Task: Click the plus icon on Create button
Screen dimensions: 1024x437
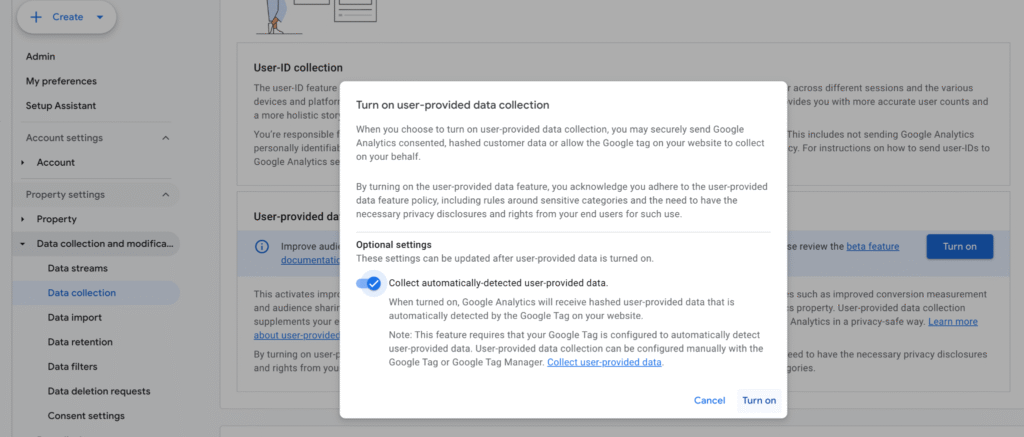Action: coord(36,17)
